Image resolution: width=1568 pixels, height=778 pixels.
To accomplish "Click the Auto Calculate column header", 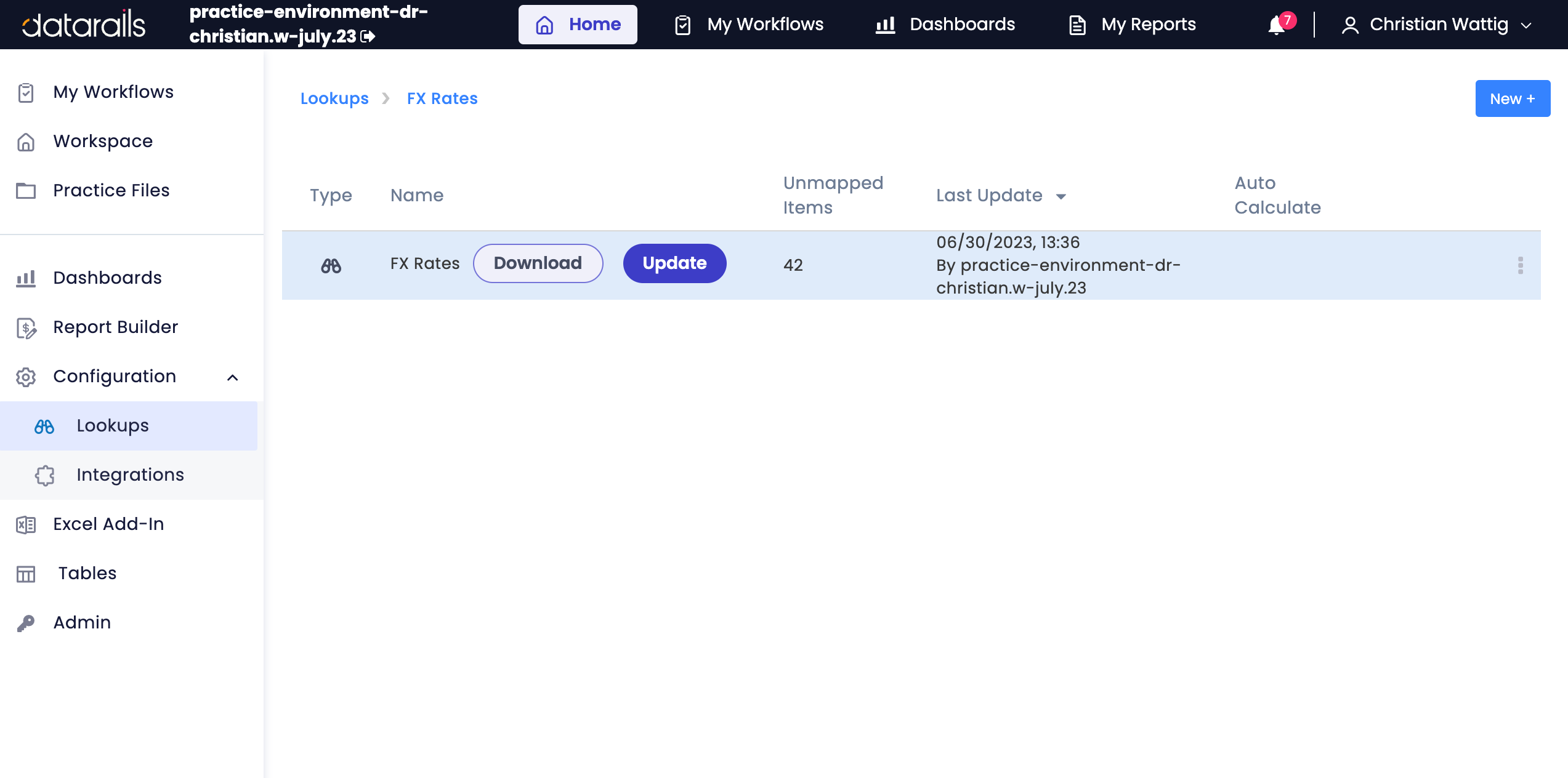I will 1278,195.
